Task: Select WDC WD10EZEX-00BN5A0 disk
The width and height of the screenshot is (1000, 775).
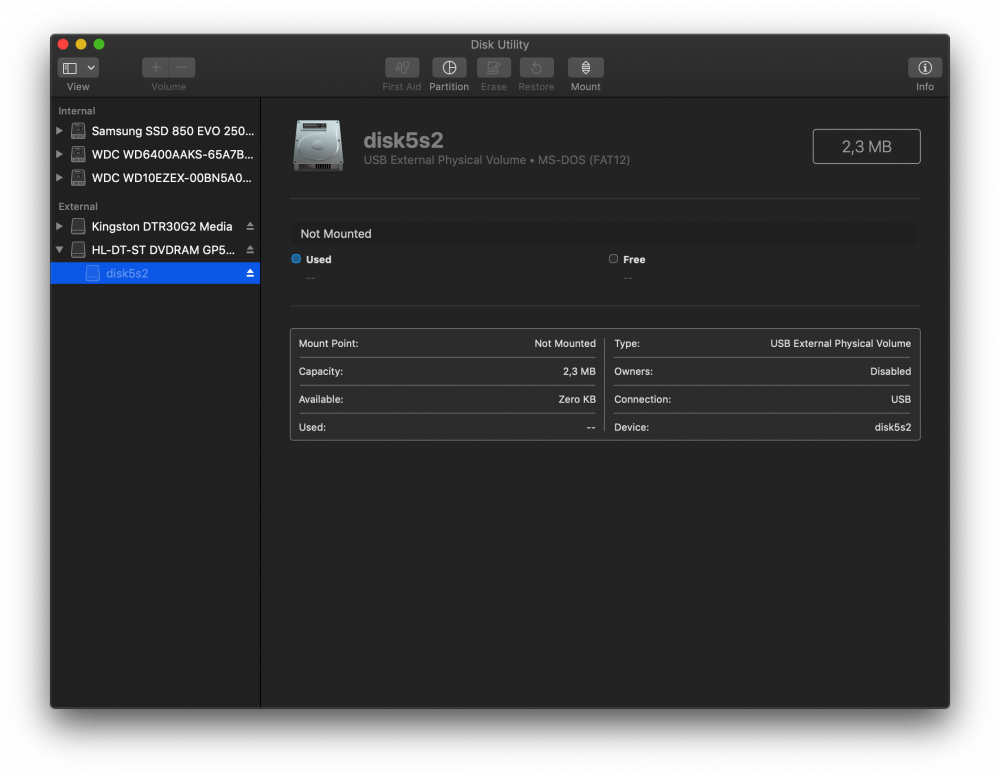Action: tap(155, 177)
